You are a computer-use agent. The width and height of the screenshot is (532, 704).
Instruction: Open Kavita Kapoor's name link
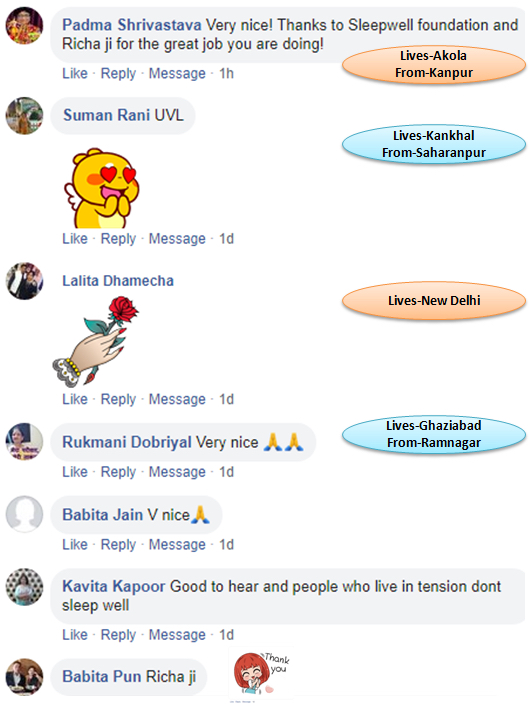tap(114, 586)
